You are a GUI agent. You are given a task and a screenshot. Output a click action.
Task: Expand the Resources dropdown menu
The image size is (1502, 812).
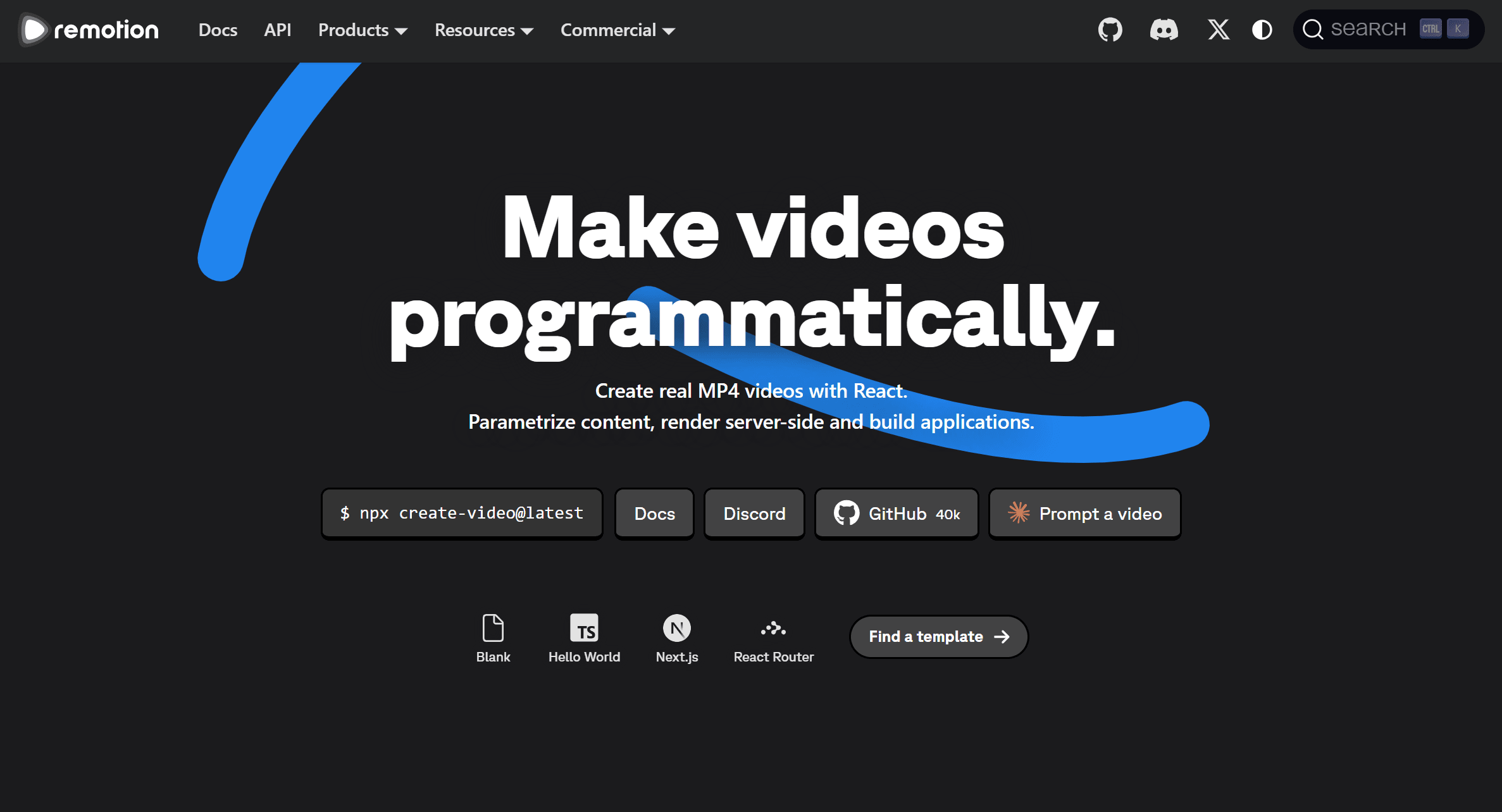click(483, 30)
